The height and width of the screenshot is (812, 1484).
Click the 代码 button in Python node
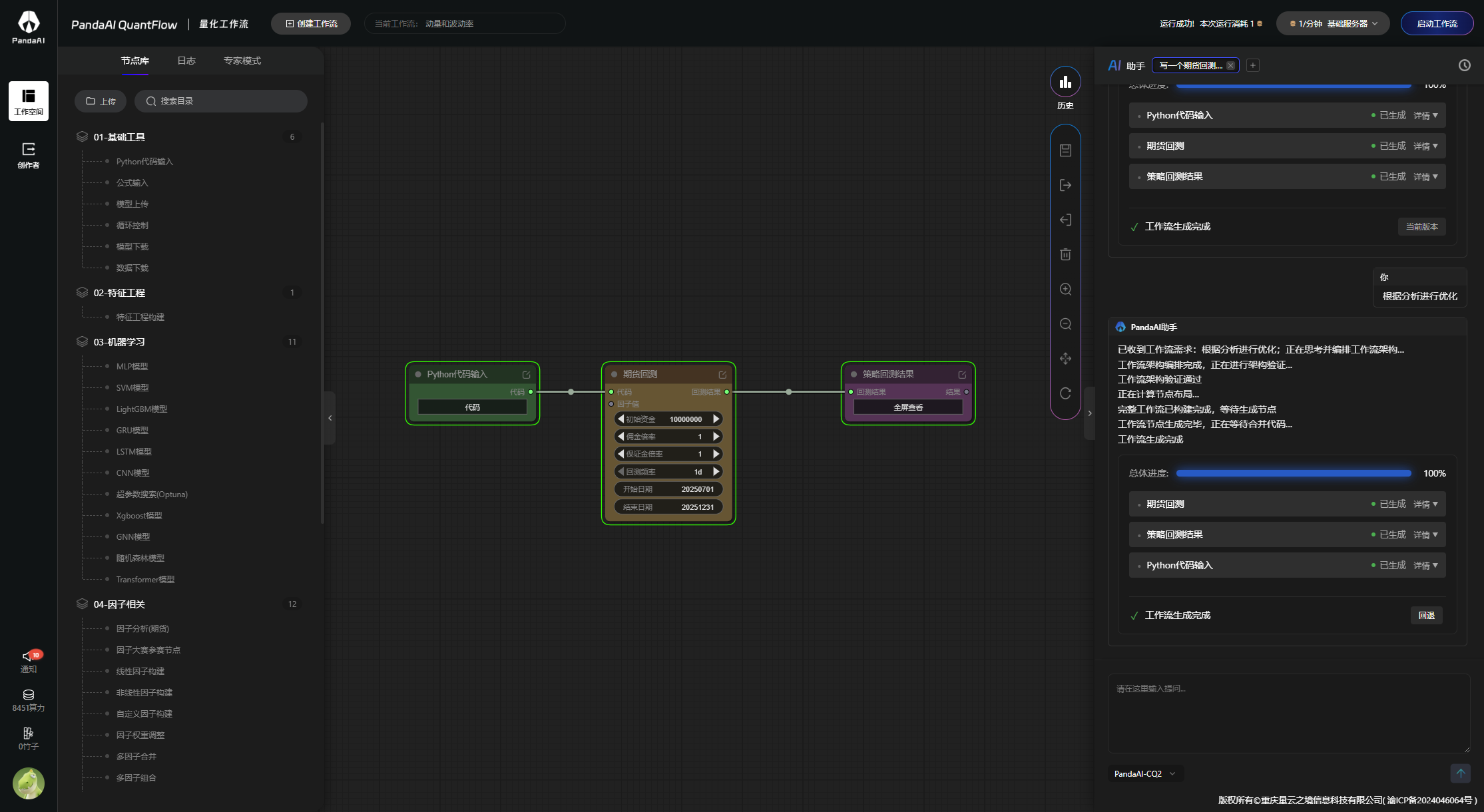point(472,407)
